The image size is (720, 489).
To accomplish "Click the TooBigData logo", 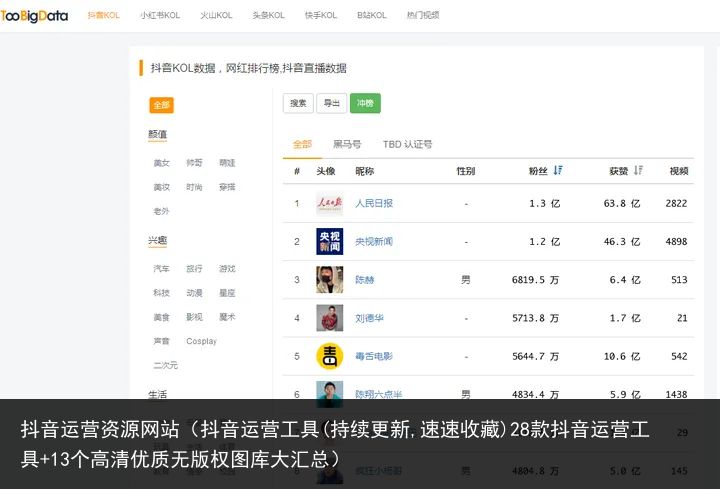I will click(x=34, y=16).
